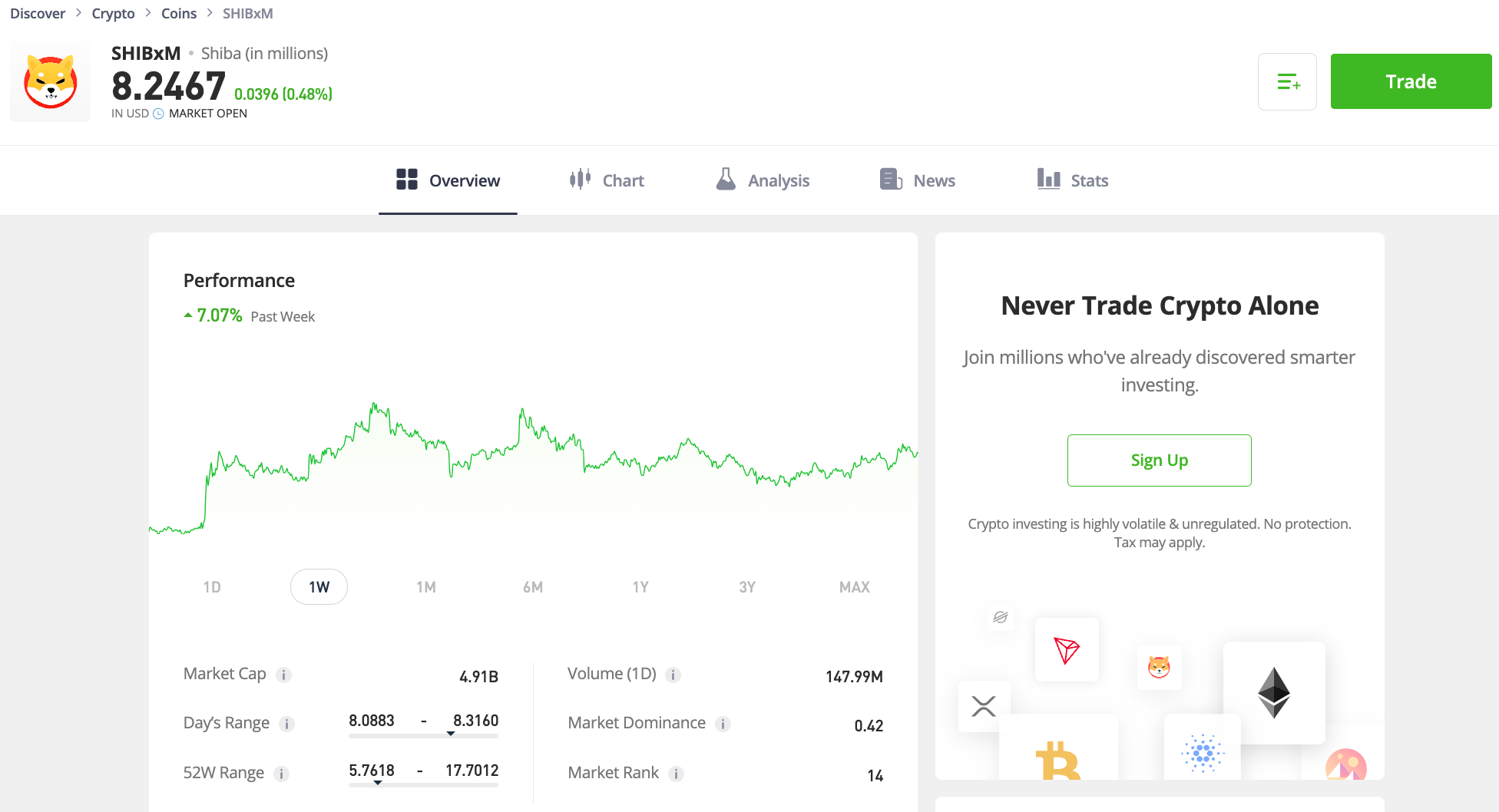Select the MAX chart timeframe
The width and height of the screenshot is (1499, 812).
855,587
